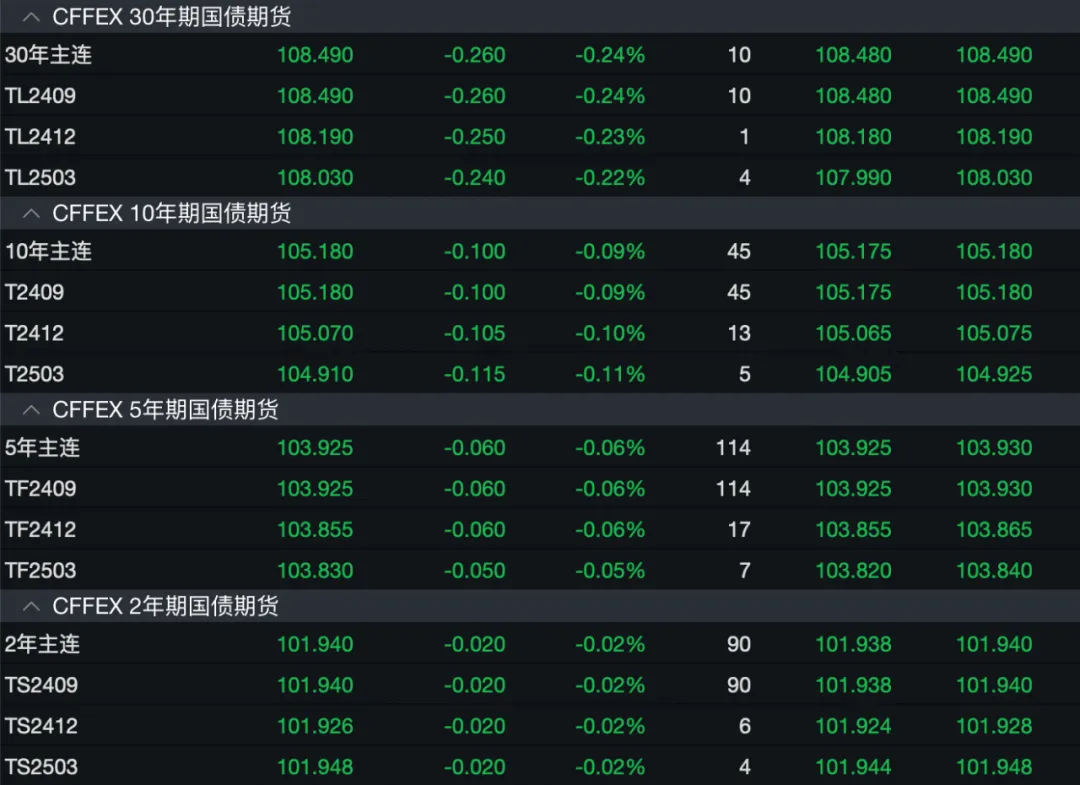Open the TF2409 contract

point(40,489)
